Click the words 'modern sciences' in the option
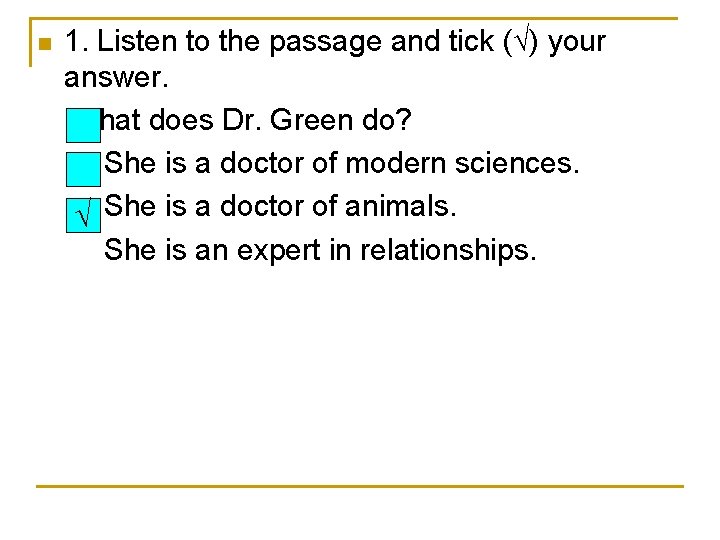The image size is (720, 540). point(461,162)
